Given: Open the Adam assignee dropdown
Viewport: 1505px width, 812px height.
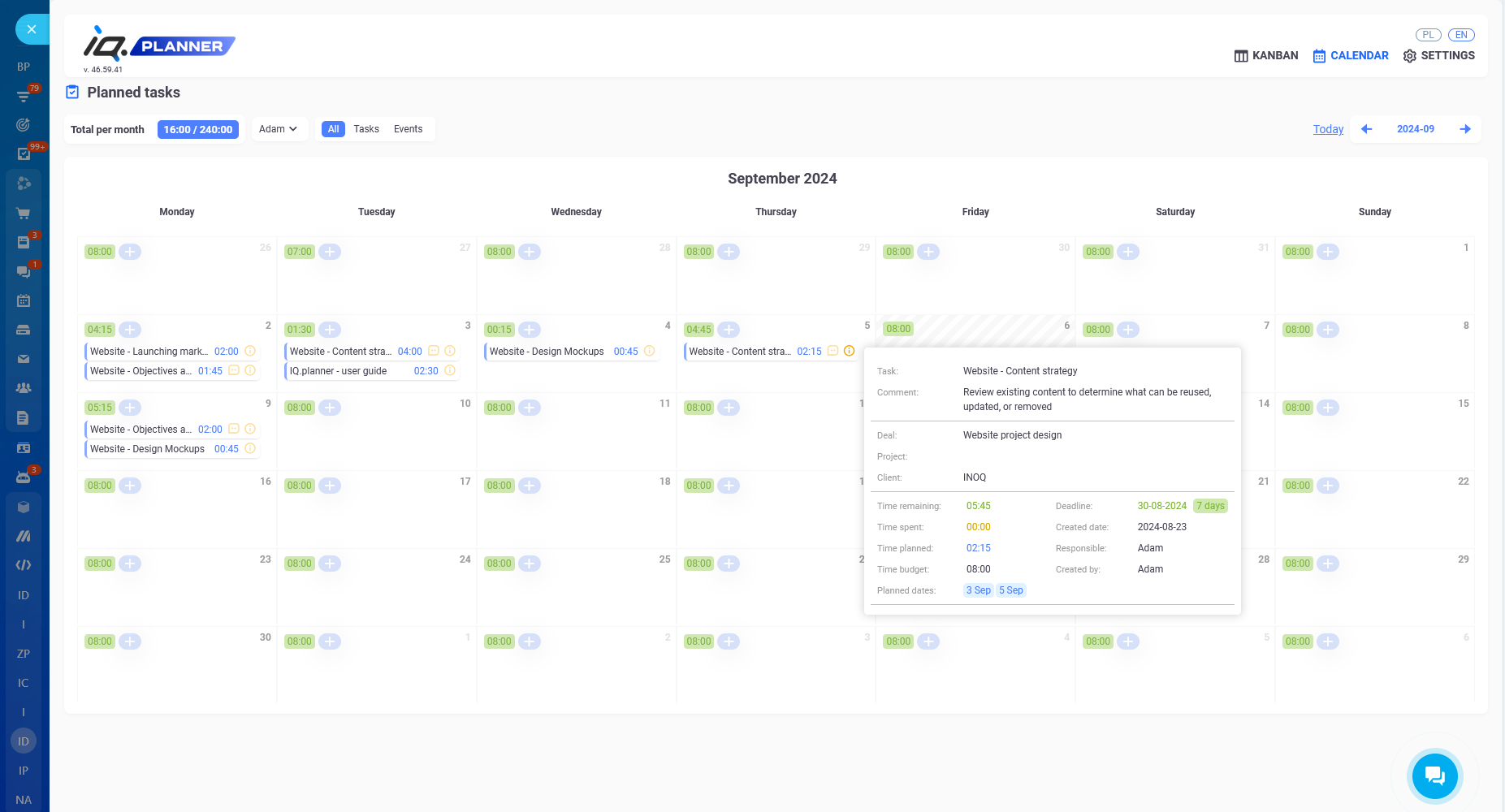Looking at the screenshot, I should click(279, 128).
